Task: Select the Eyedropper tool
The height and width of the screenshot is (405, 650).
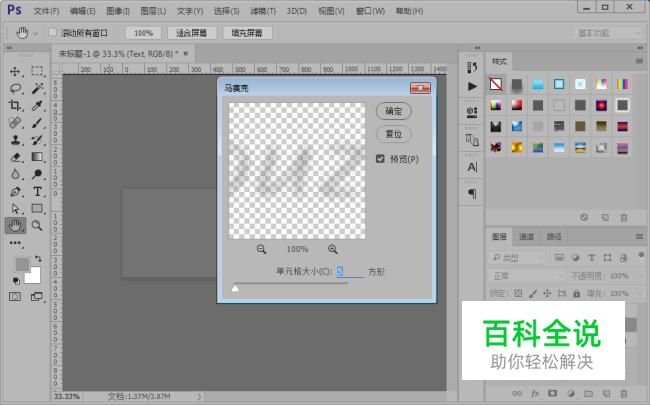Action: (37, 105)
